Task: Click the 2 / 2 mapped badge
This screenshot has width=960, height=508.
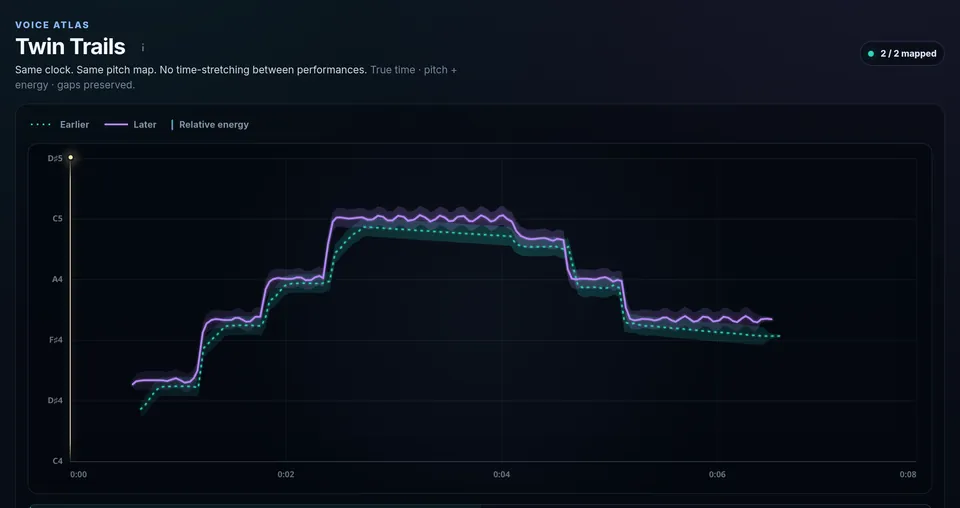Action: 902,54
